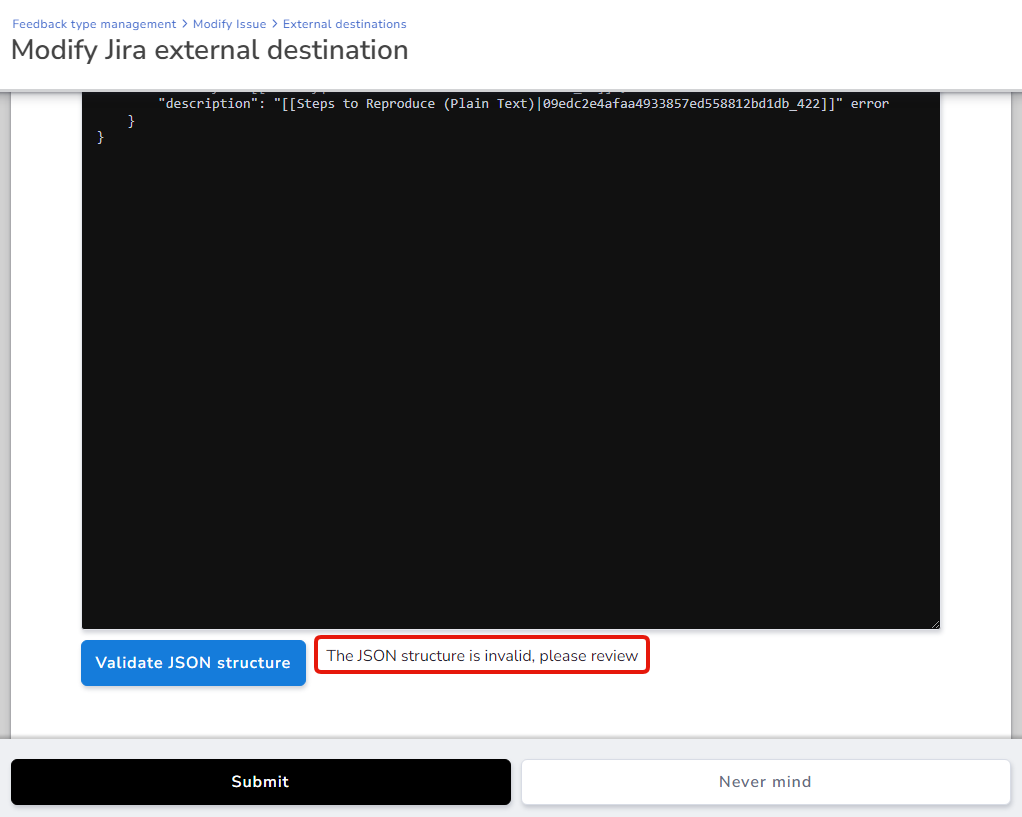
Task: Click the "description" JSON line text
Action: 523,104
